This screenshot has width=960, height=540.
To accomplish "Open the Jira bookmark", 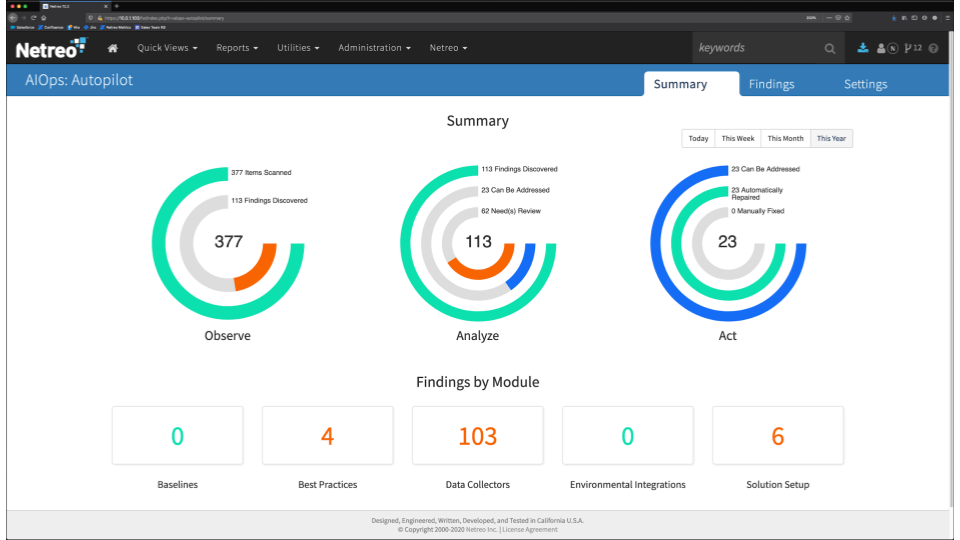I will 91,28.
